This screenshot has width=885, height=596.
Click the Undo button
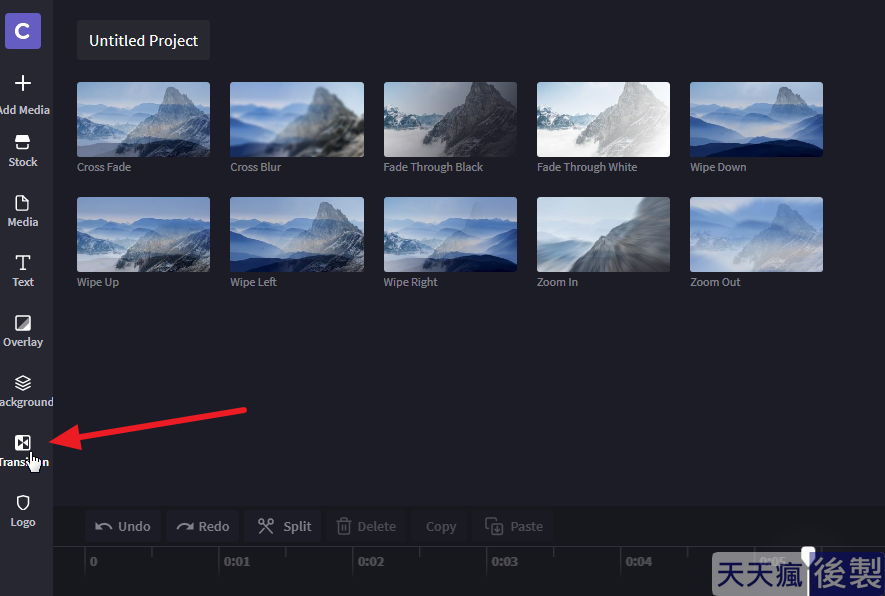[123, 526]
